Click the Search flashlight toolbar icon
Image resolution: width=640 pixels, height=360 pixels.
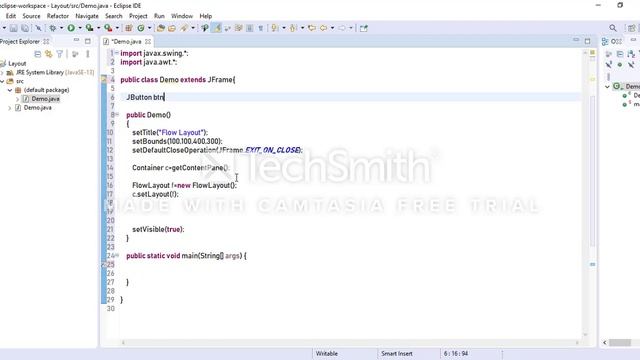click(184, 28)
